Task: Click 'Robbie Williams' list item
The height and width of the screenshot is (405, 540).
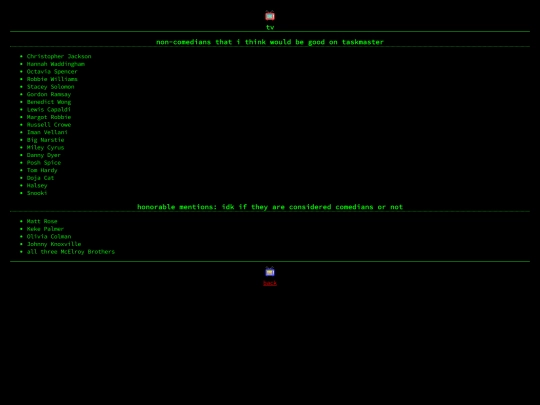Action: tap(52, 79)
